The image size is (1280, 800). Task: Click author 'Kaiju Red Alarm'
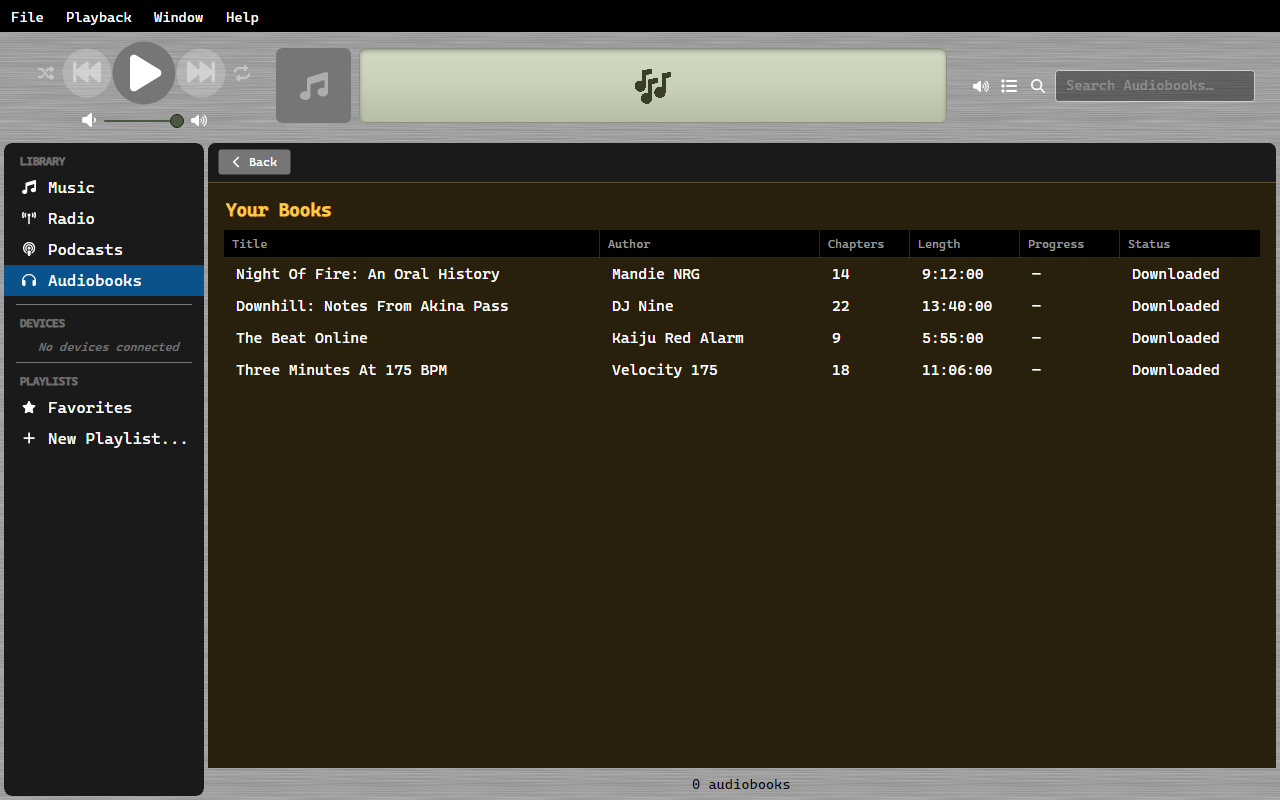[678, 338]
